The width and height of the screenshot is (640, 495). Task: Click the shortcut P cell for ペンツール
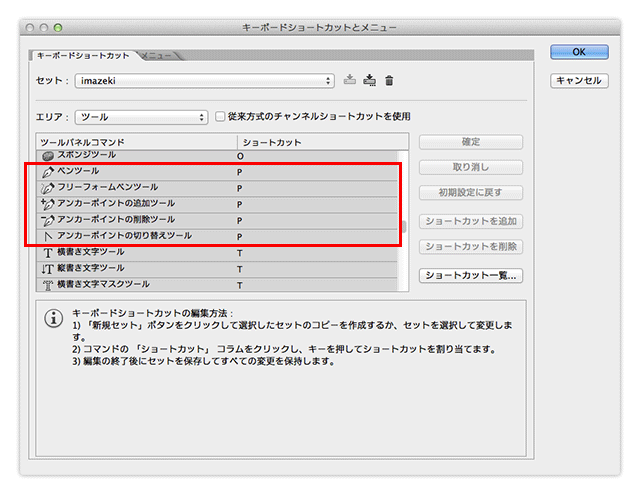point(240,172)
